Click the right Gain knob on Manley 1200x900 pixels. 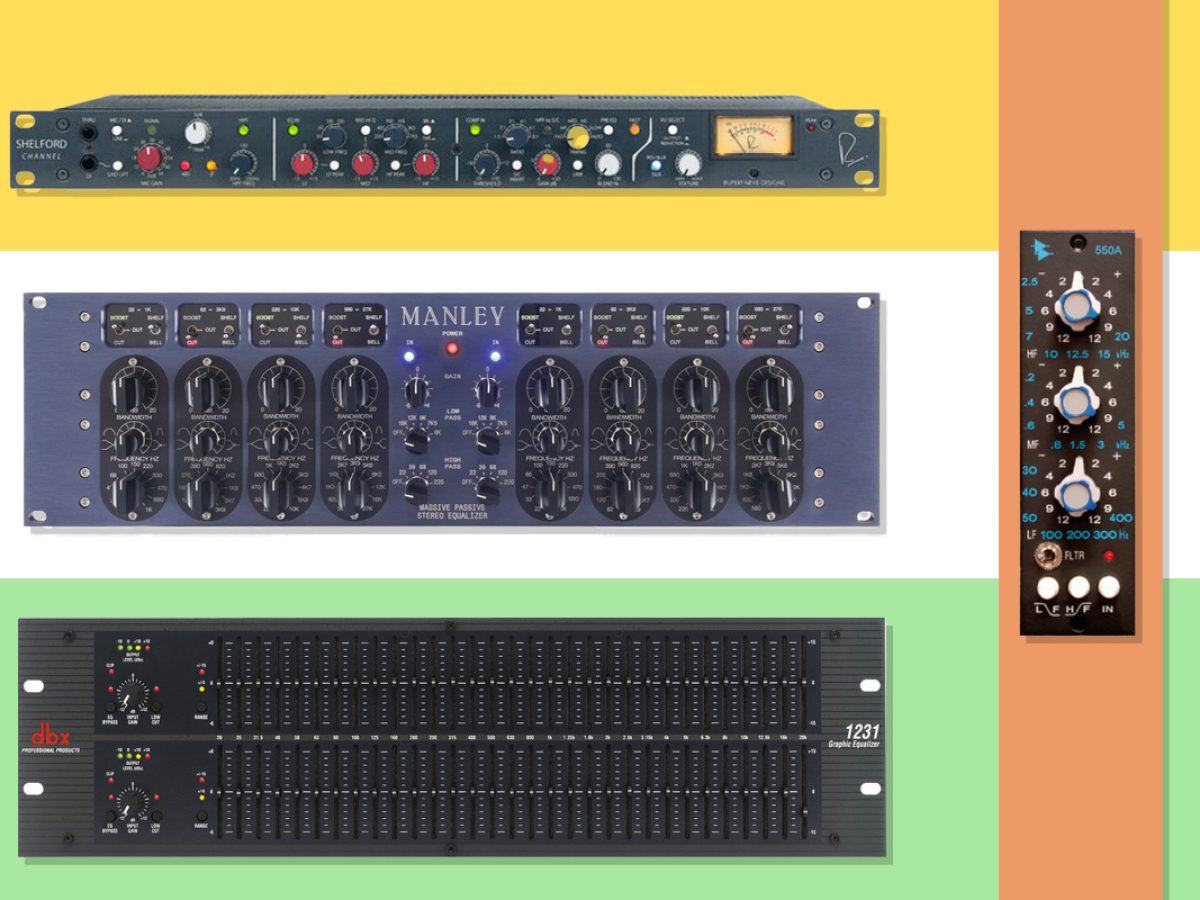[486, 390]
